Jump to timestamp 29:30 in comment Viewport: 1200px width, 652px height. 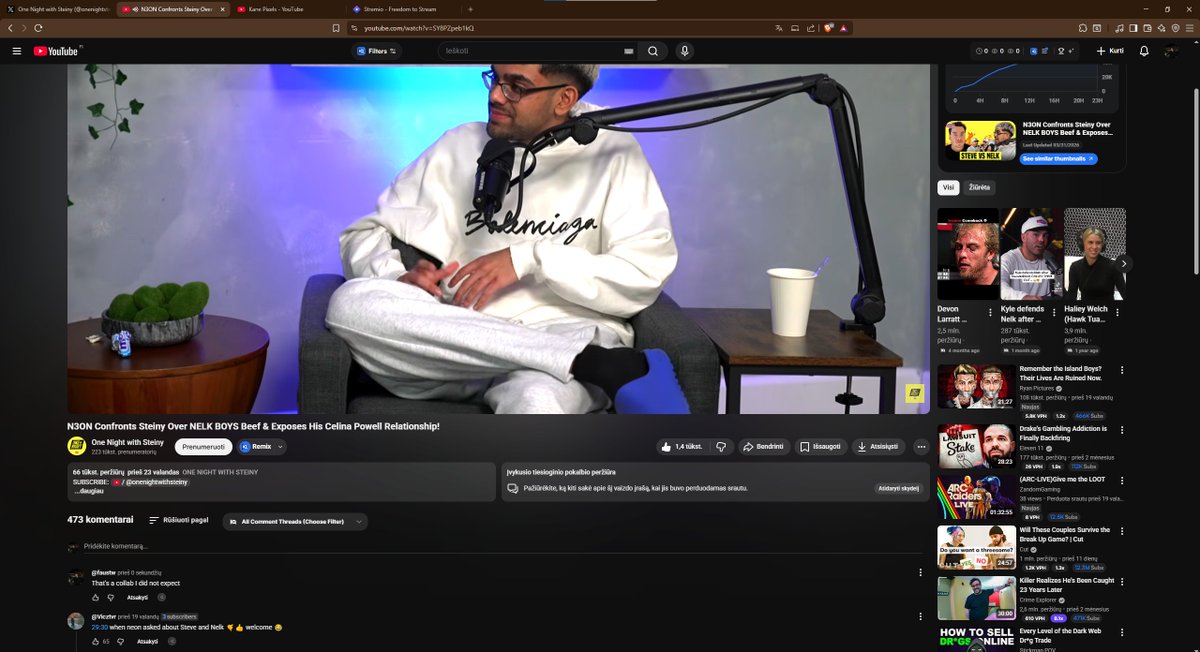(99, 627)
